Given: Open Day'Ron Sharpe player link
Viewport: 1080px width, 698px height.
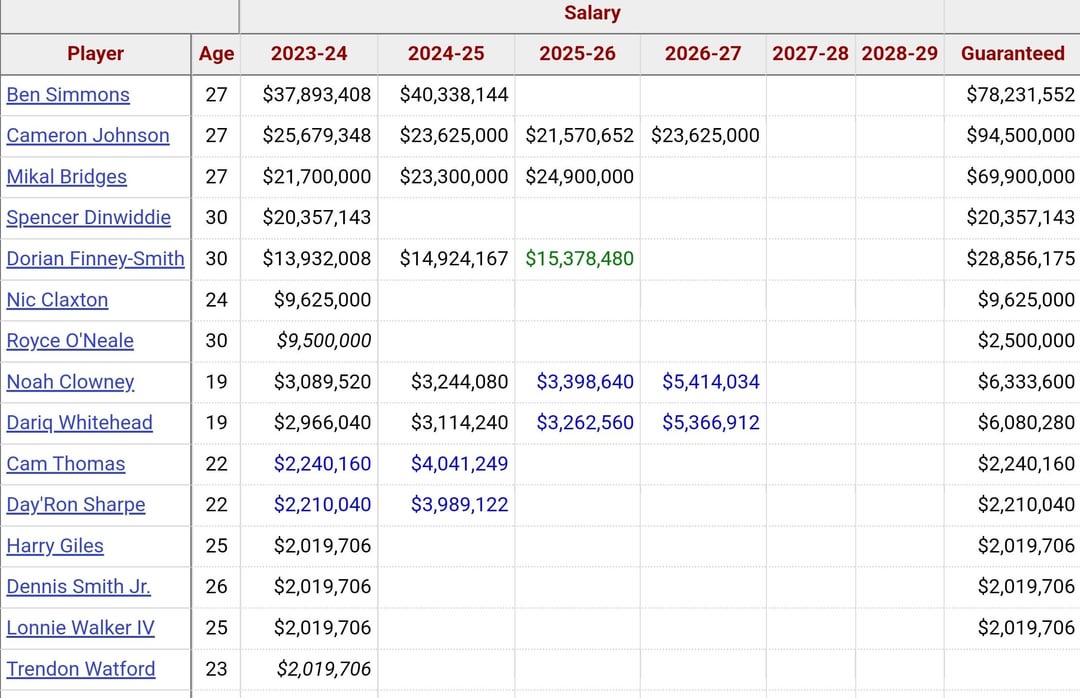Looking at the screenshot, I should pyautogui.click(x=76, y=505).
